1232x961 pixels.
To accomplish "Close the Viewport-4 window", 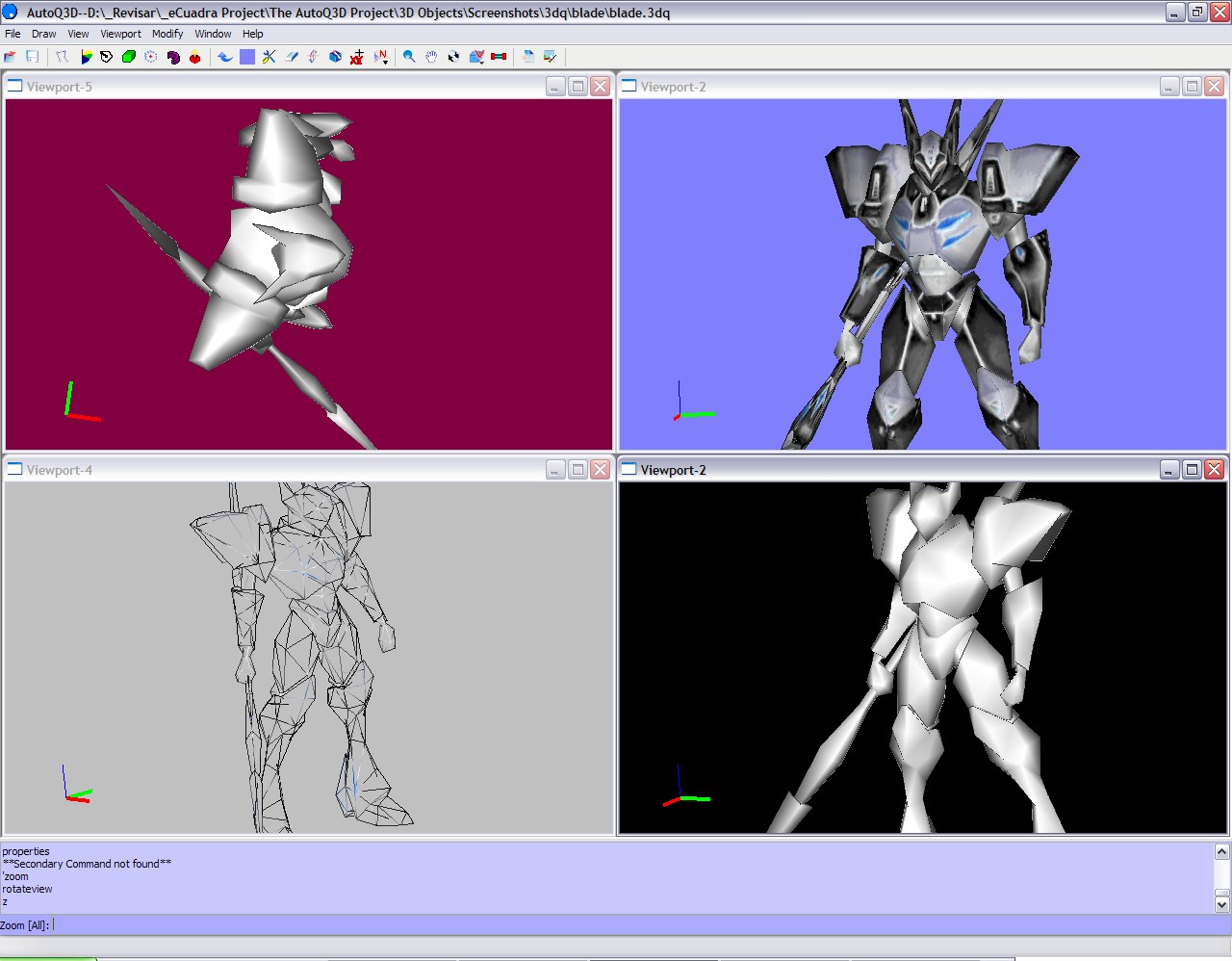I will 601,470.
